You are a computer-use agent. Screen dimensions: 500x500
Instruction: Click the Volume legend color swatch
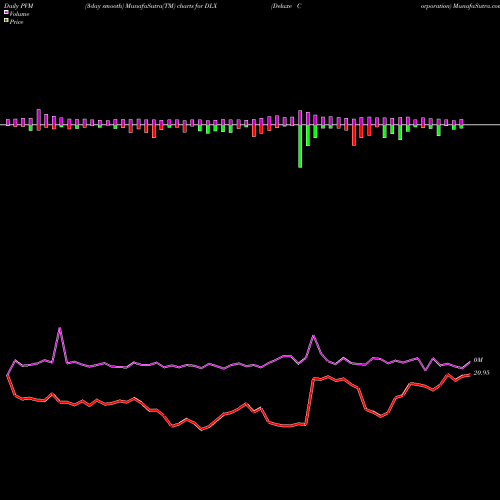6,13
